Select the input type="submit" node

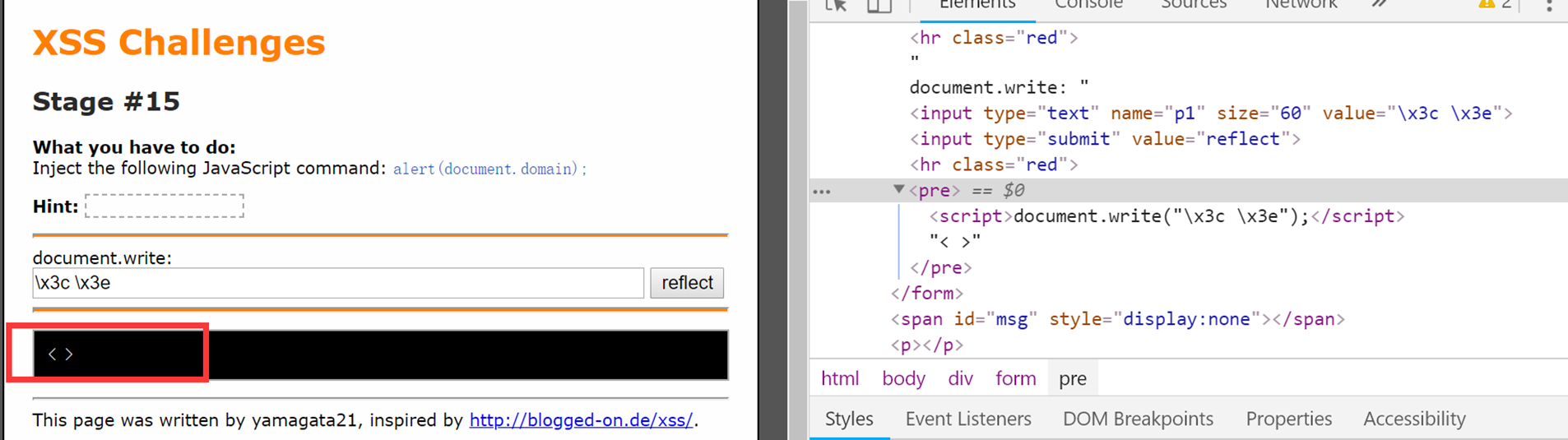(x=1105, y=139)
